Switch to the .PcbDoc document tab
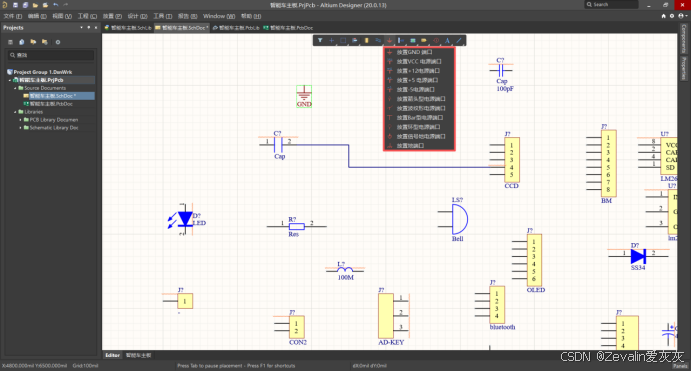The width and height of the screenshot is (692, 371). pyautogui.click(x=289, y=27)
